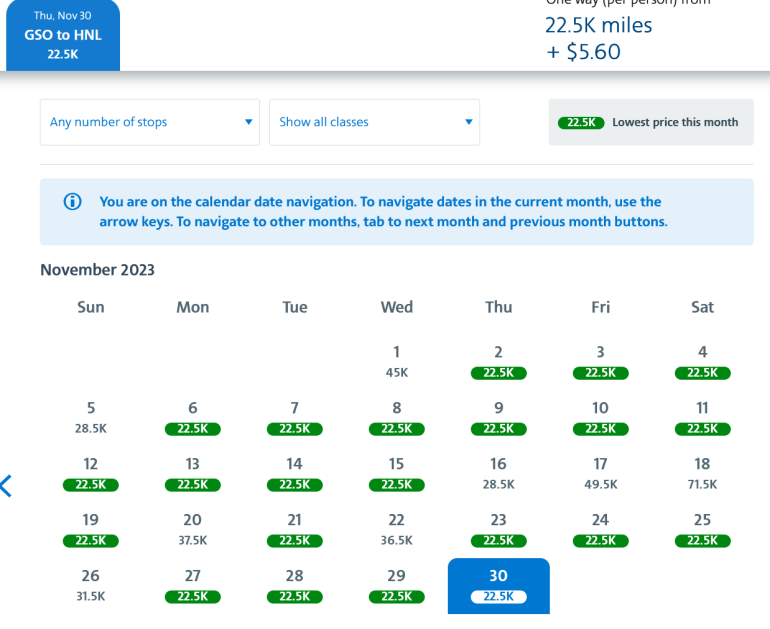Click the info icon in the blue banner
The height and width of the screenshot is (629, 770).
pyautogui.click(x=72, y=201)
